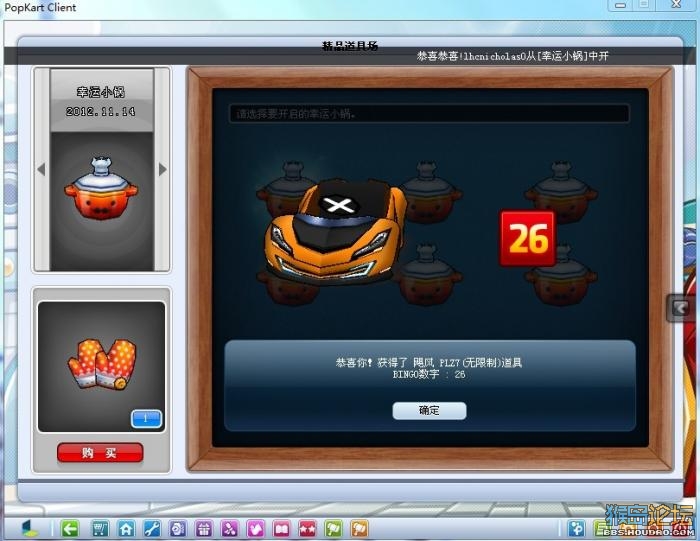Click the 请选择要开启的幸运小锅 prompt bar

pyautogui.click(x=429, y=113)
